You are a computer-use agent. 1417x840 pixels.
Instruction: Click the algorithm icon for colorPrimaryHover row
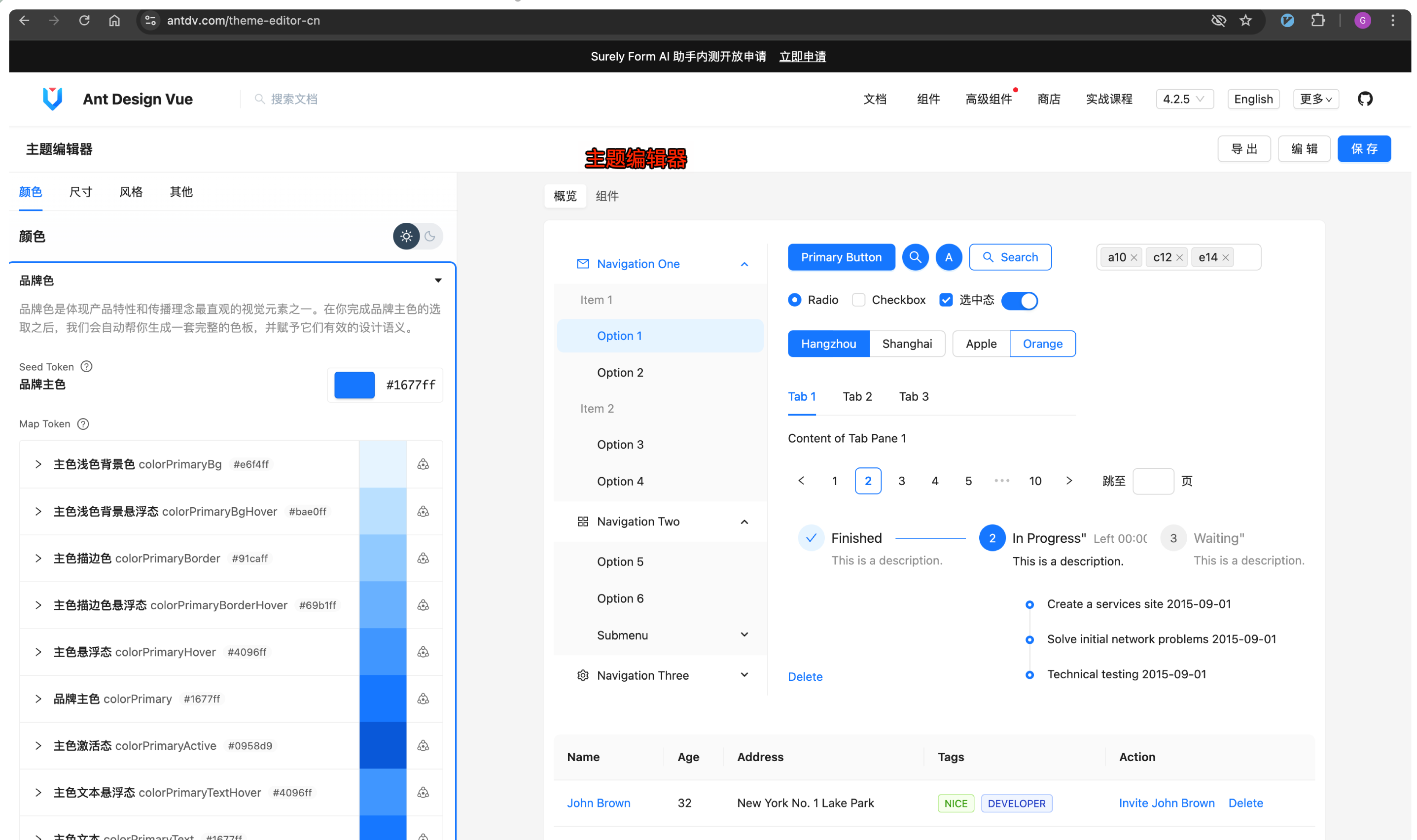pyautogui.click(x=423, y=652)
